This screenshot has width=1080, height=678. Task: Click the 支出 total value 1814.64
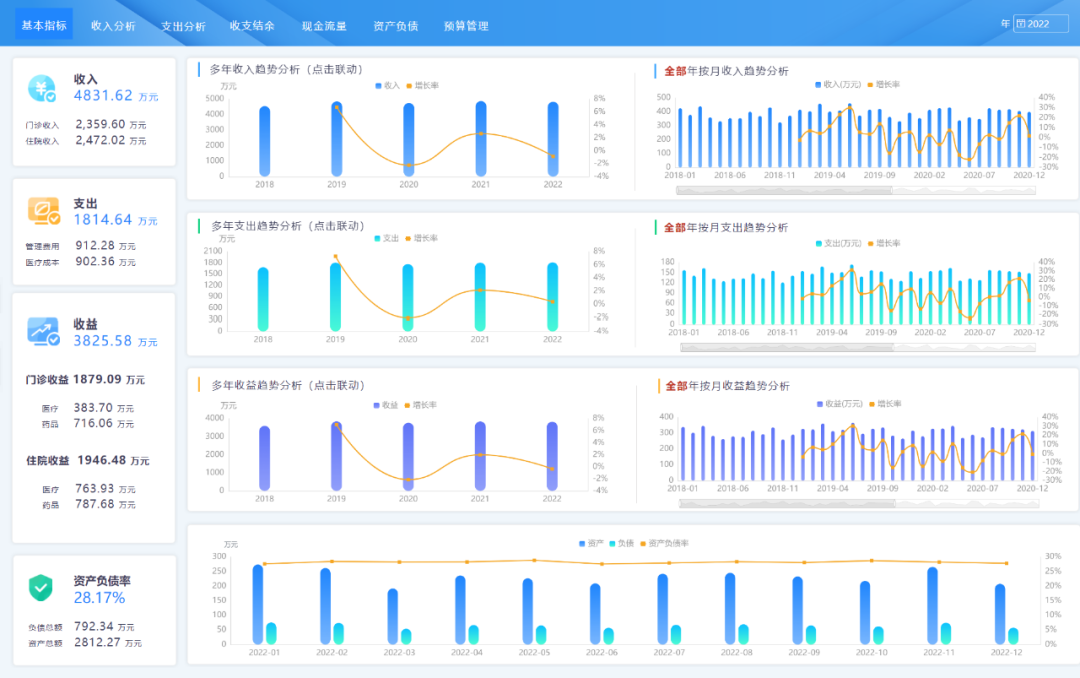point(103,220)
